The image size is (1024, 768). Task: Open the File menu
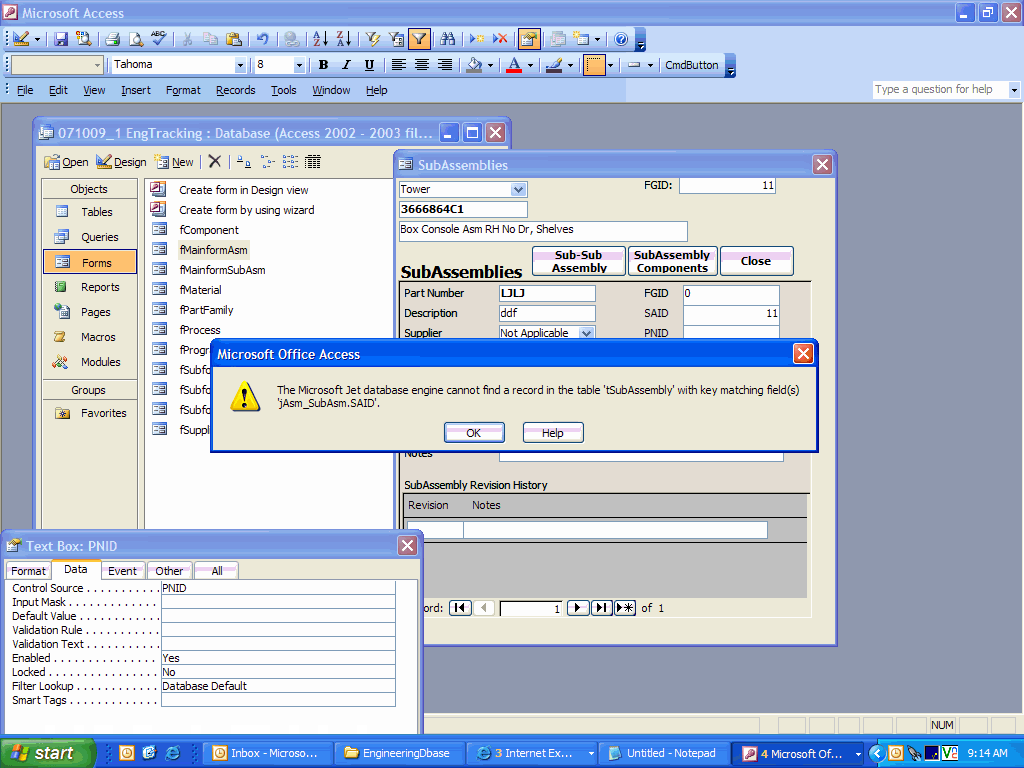tap(25, 90)
